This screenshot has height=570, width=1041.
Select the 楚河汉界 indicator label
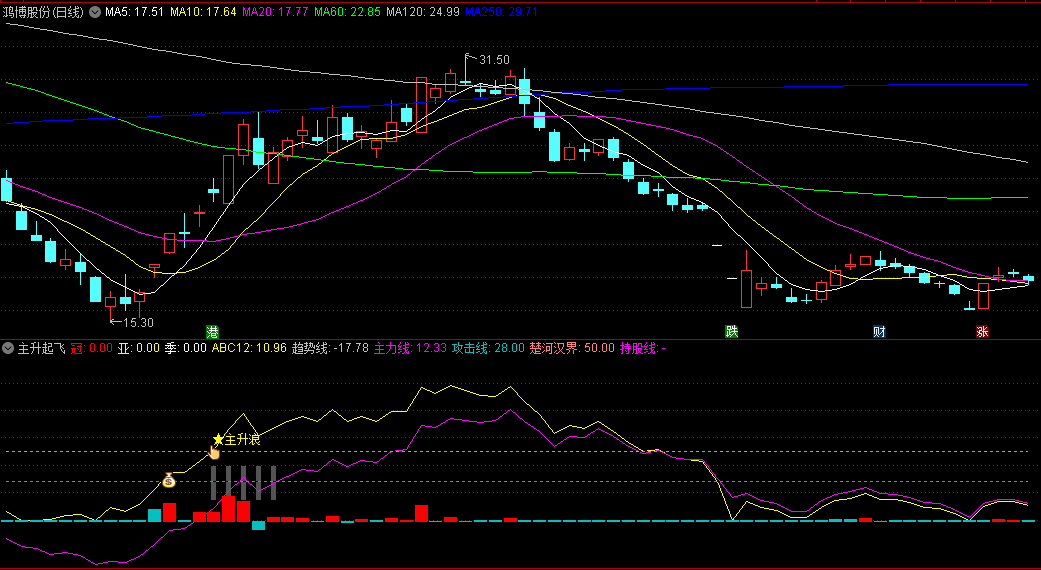coord(570,348)
